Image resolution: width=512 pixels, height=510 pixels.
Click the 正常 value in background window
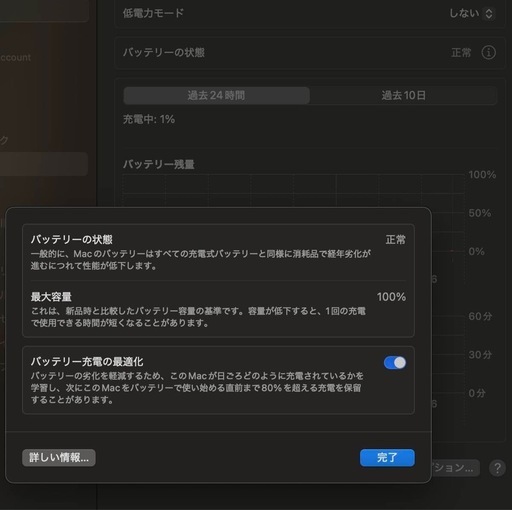pos(461,53)
